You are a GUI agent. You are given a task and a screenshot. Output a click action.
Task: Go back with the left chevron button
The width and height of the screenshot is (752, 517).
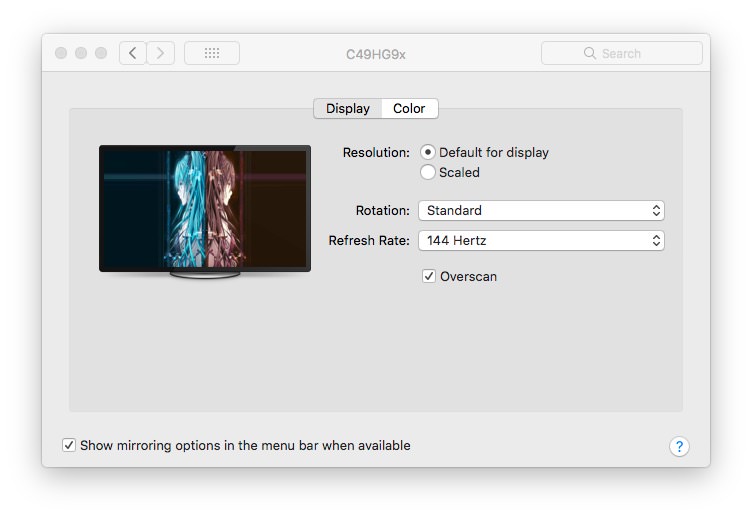click(x=133, y=53)
